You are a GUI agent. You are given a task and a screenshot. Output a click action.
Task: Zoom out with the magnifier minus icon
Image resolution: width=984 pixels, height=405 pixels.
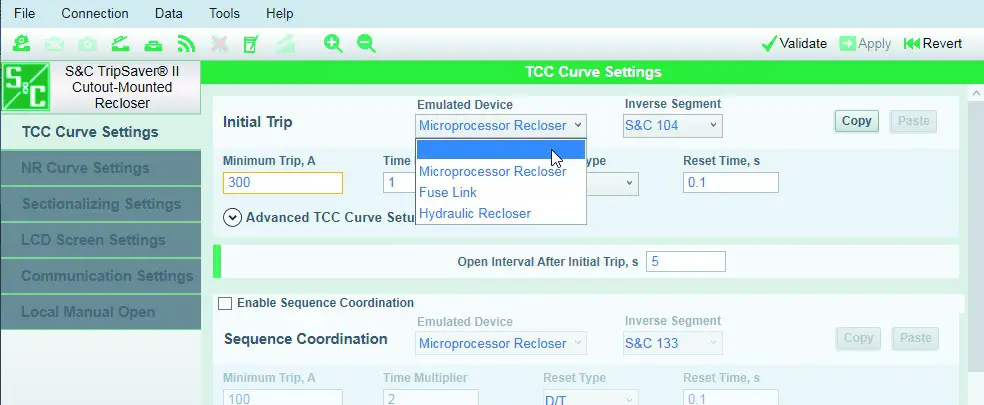[x=366, y=43]
